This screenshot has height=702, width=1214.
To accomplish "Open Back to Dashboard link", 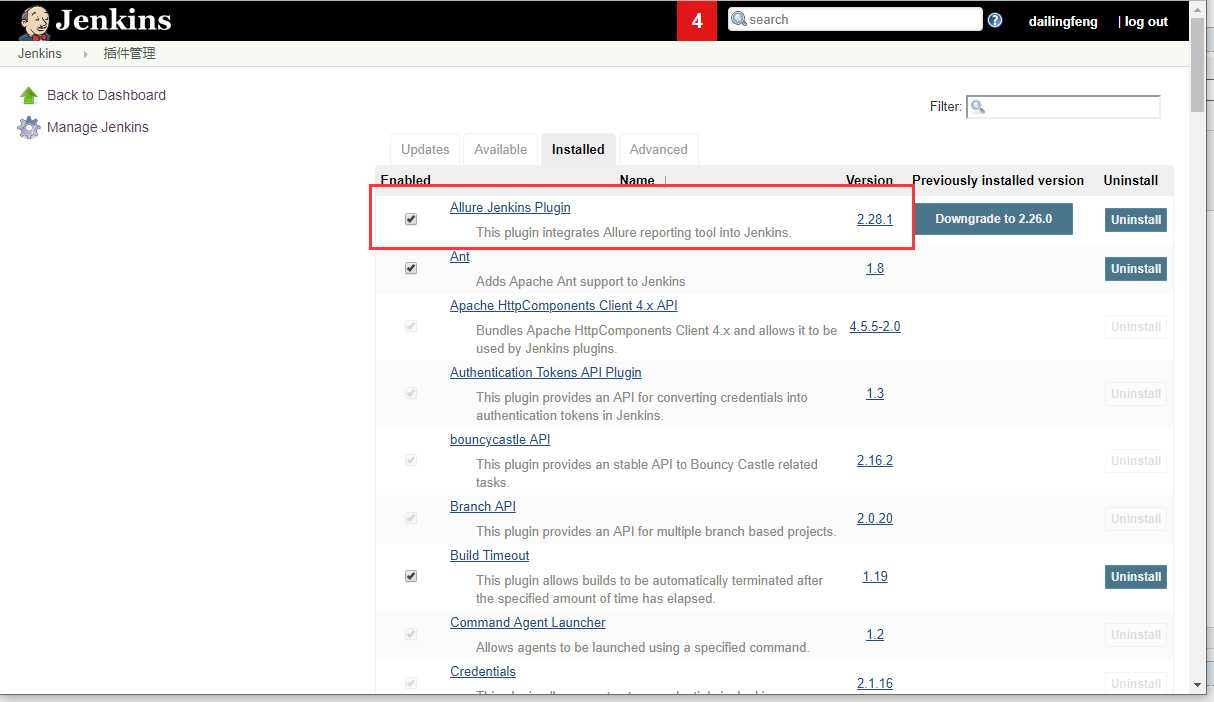I will 106,95.
